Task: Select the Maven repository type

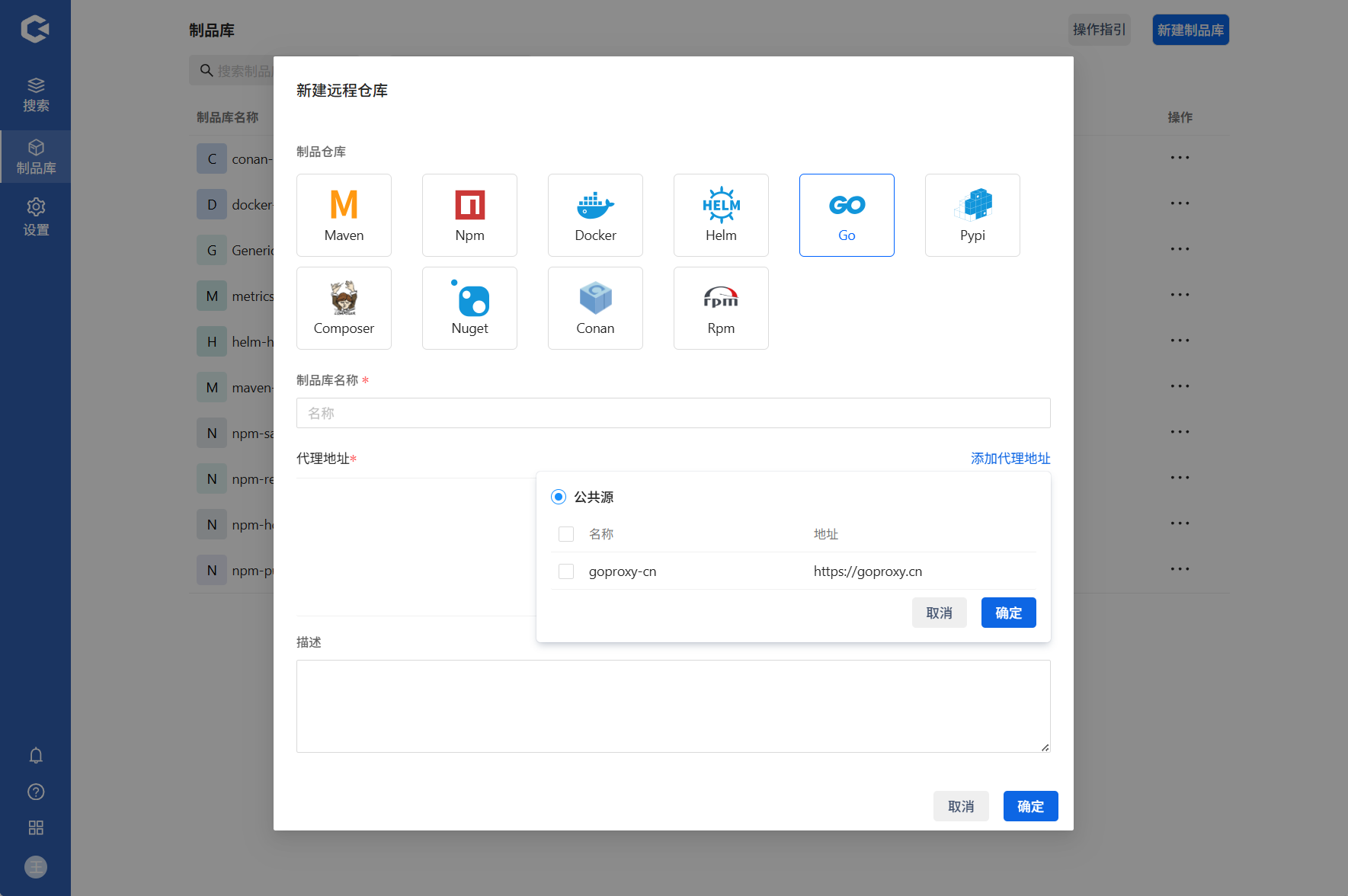Action: tap(344, 215)
